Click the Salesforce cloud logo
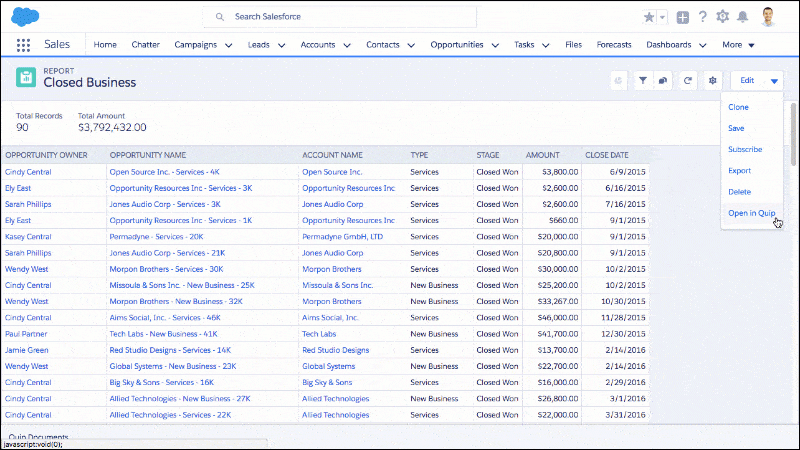Screen dimensions: 800x450 pyautogui.click(x=25, y=17)
